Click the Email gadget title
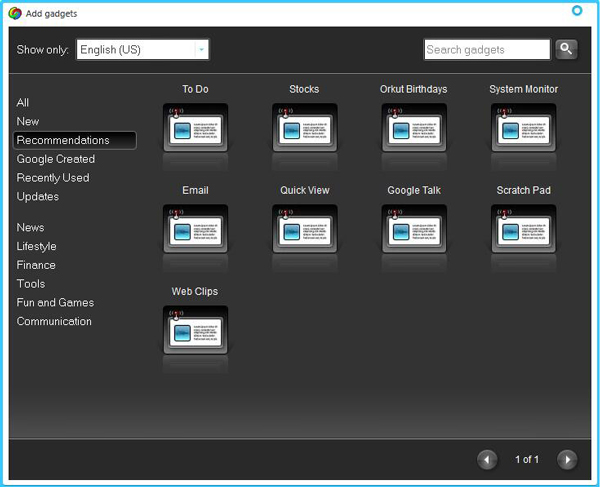This screenshot has width=600, height=487. point(195,190)
